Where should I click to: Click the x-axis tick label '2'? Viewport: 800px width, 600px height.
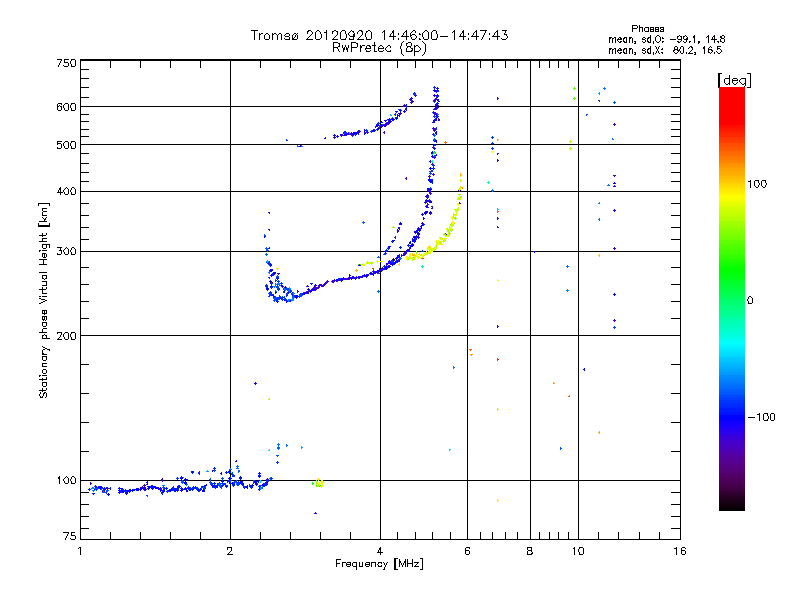[230, 551]
